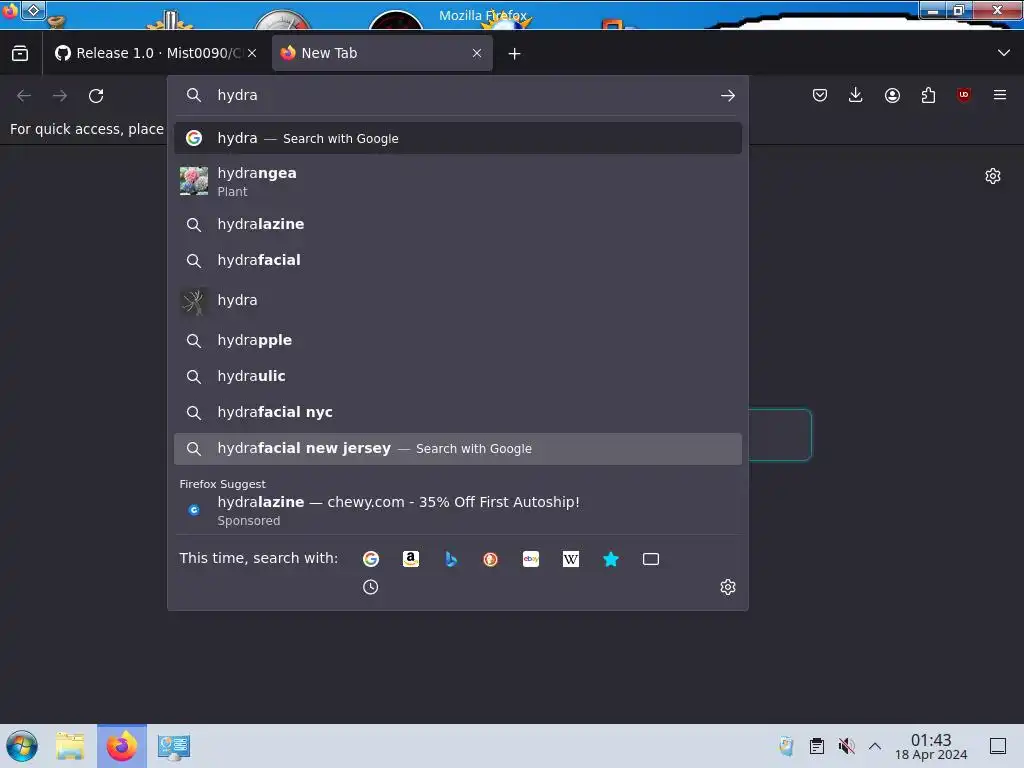
Task: Select hydra suggestion with thumbnail
Action: [x=458, y=300]
